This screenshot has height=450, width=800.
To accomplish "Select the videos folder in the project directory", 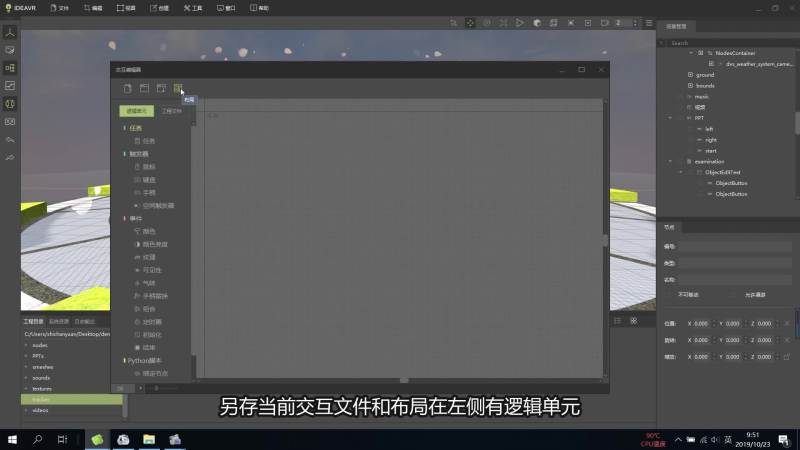I will pyautogui.click(x=40, y=410).
